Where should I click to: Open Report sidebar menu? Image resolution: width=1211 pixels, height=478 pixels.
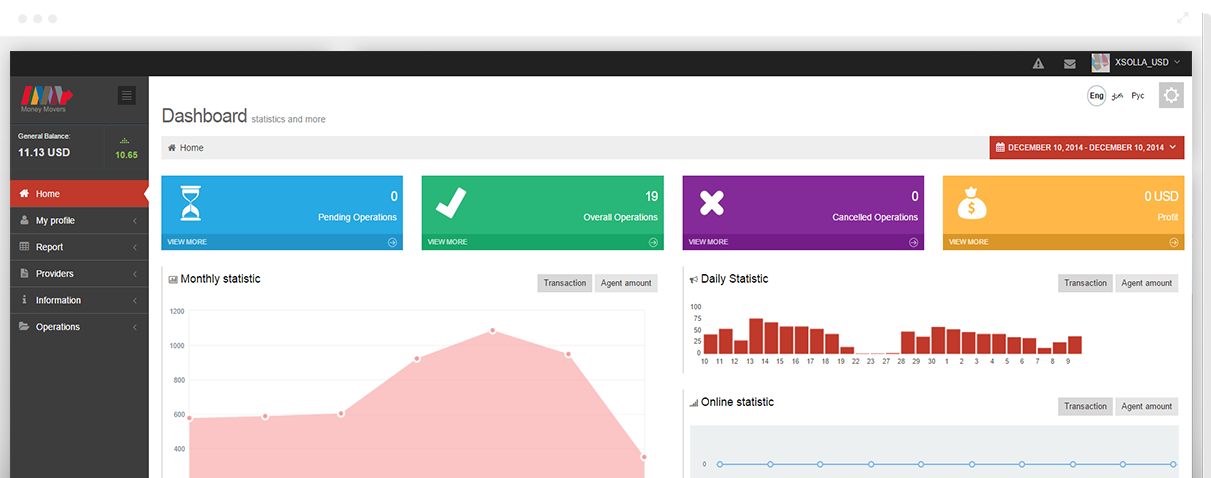coord(79,247)
